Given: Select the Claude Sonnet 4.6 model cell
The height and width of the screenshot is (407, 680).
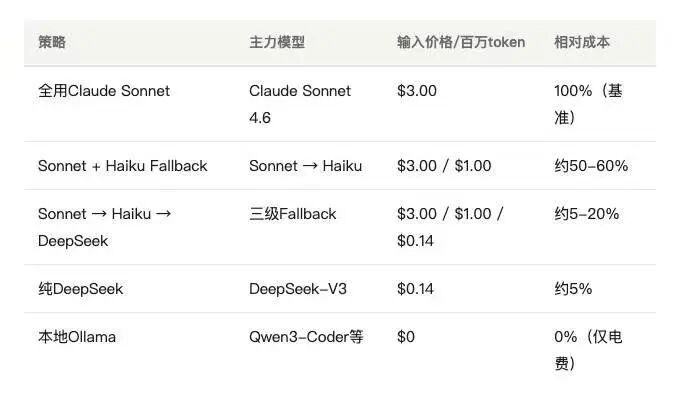Looking at the screenshot, I should 300,104.
